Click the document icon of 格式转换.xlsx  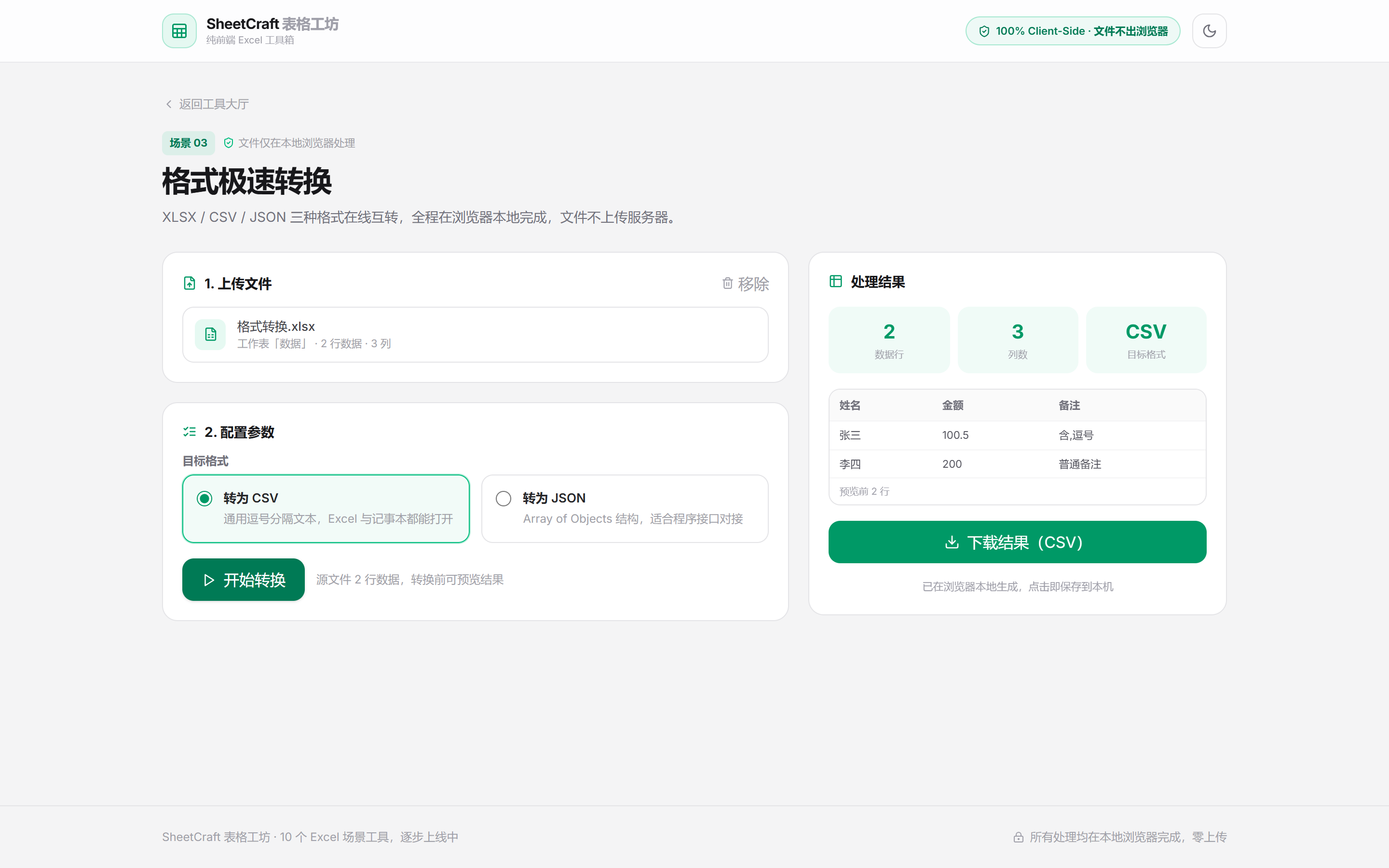point(211,334)
